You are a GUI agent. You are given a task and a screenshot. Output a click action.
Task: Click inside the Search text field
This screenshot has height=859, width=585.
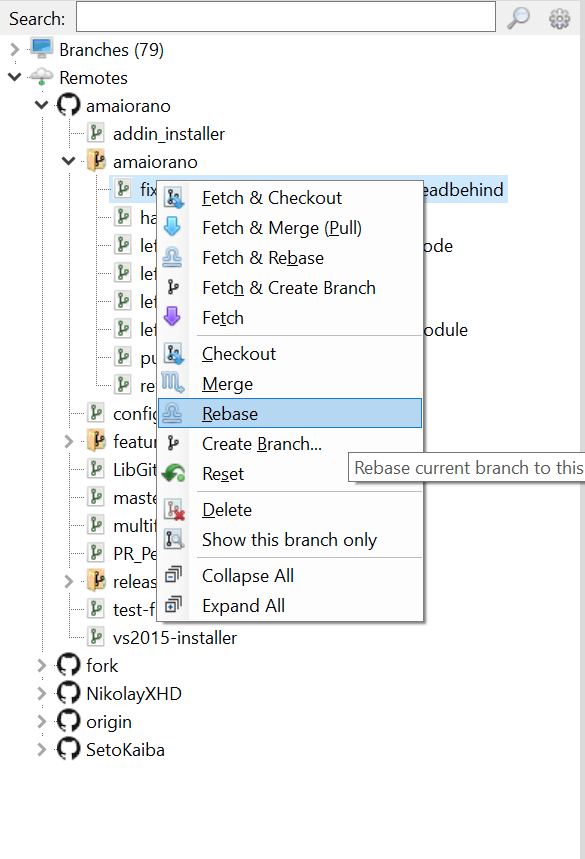pos(285,17)
